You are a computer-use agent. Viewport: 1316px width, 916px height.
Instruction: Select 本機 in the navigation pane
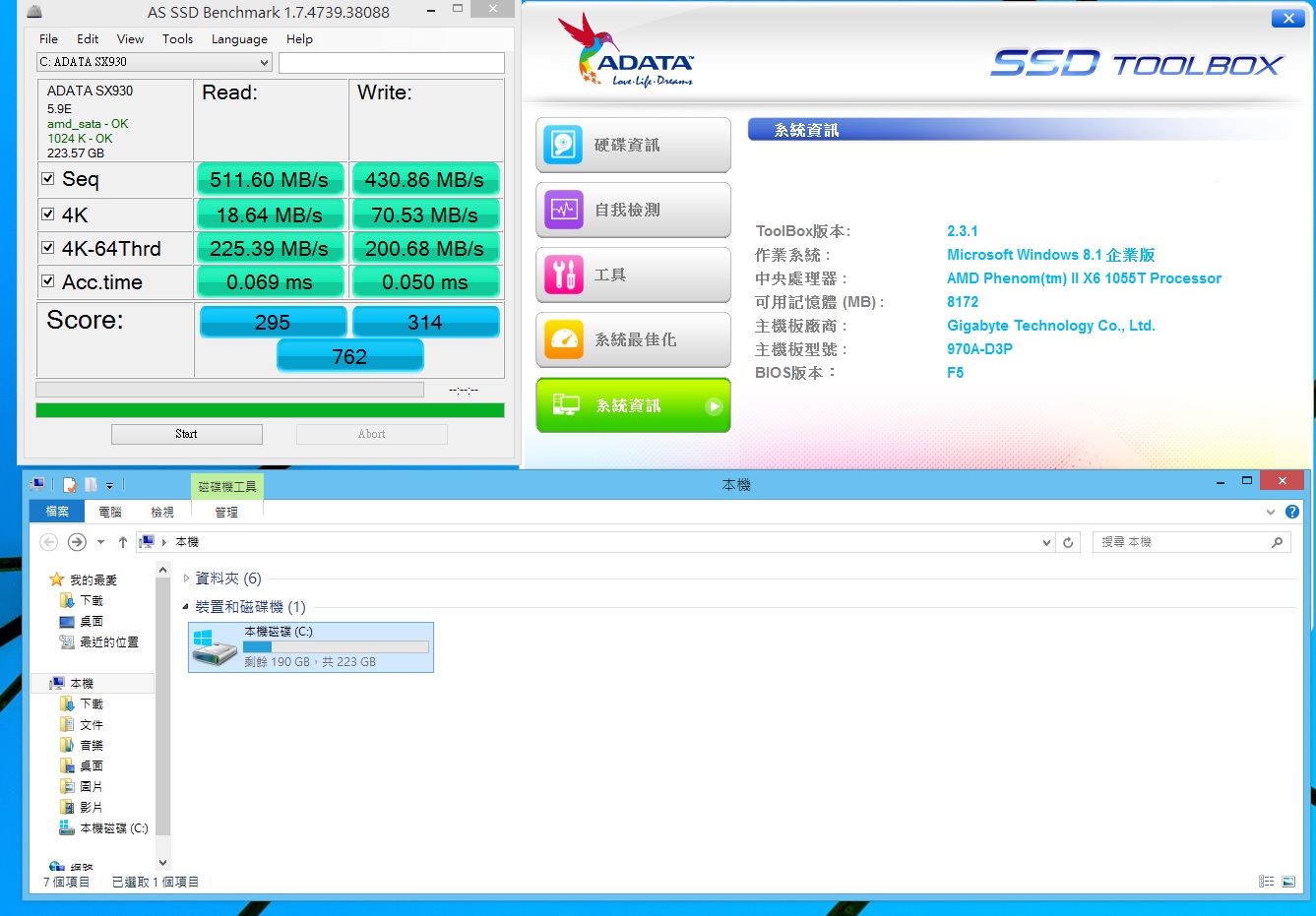(82, 683)
